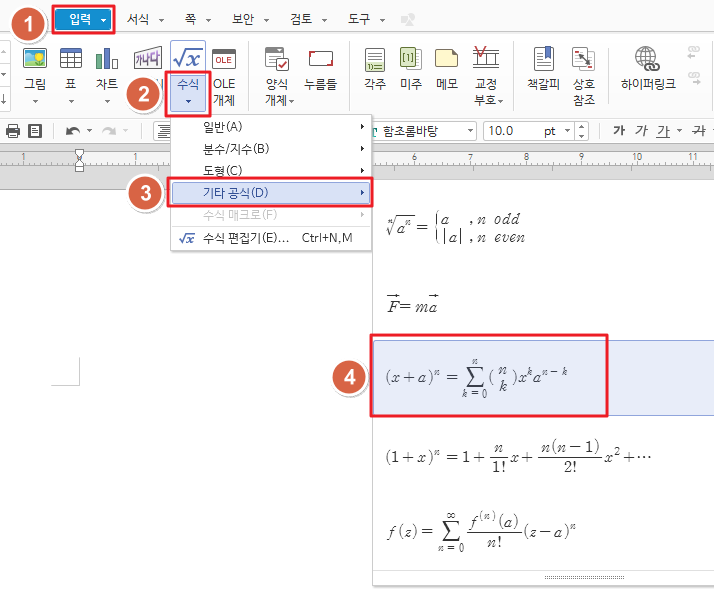This screenshot has height=596, width=714.
Task: Open the pt unit dropdown
Action: tap(568, 131)
